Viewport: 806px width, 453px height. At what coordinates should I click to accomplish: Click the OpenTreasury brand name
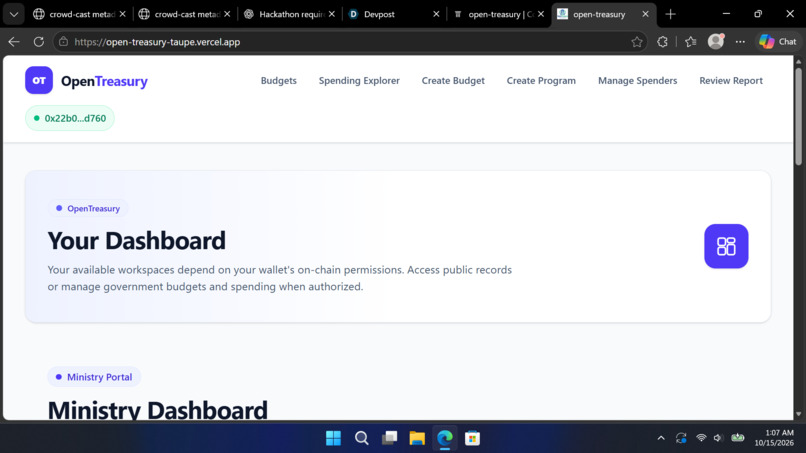coord(104,81)
